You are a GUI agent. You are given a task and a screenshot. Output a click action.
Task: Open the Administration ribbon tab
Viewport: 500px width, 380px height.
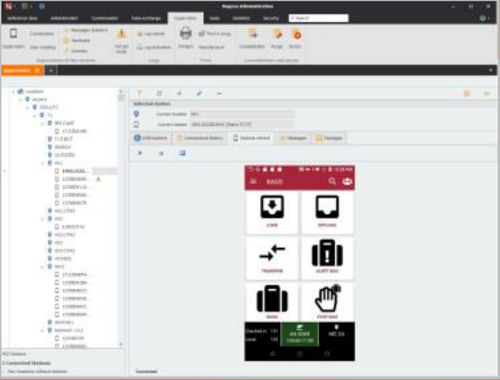point(64,18)
